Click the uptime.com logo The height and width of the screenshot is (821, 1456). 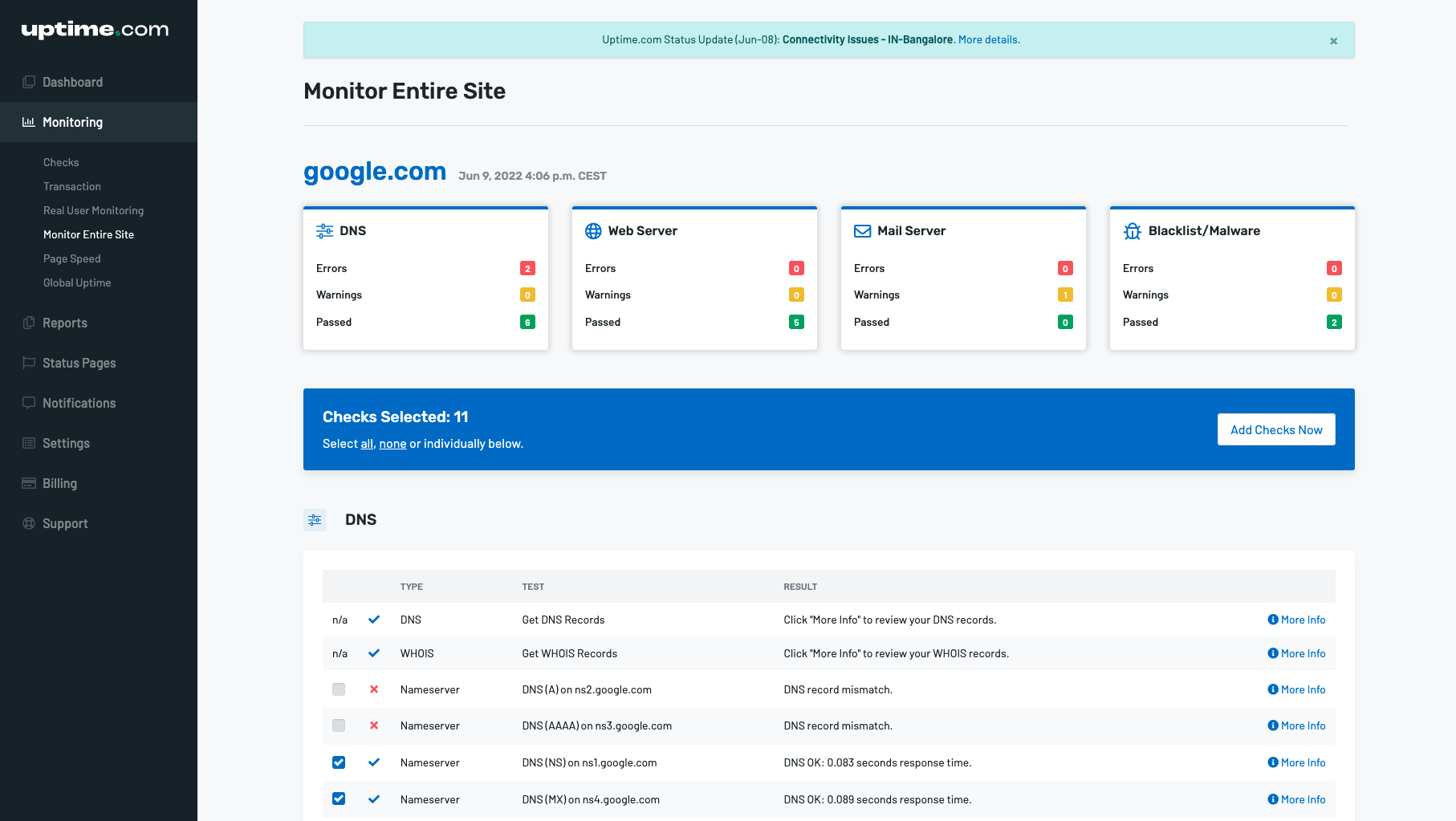coord(95,30)
